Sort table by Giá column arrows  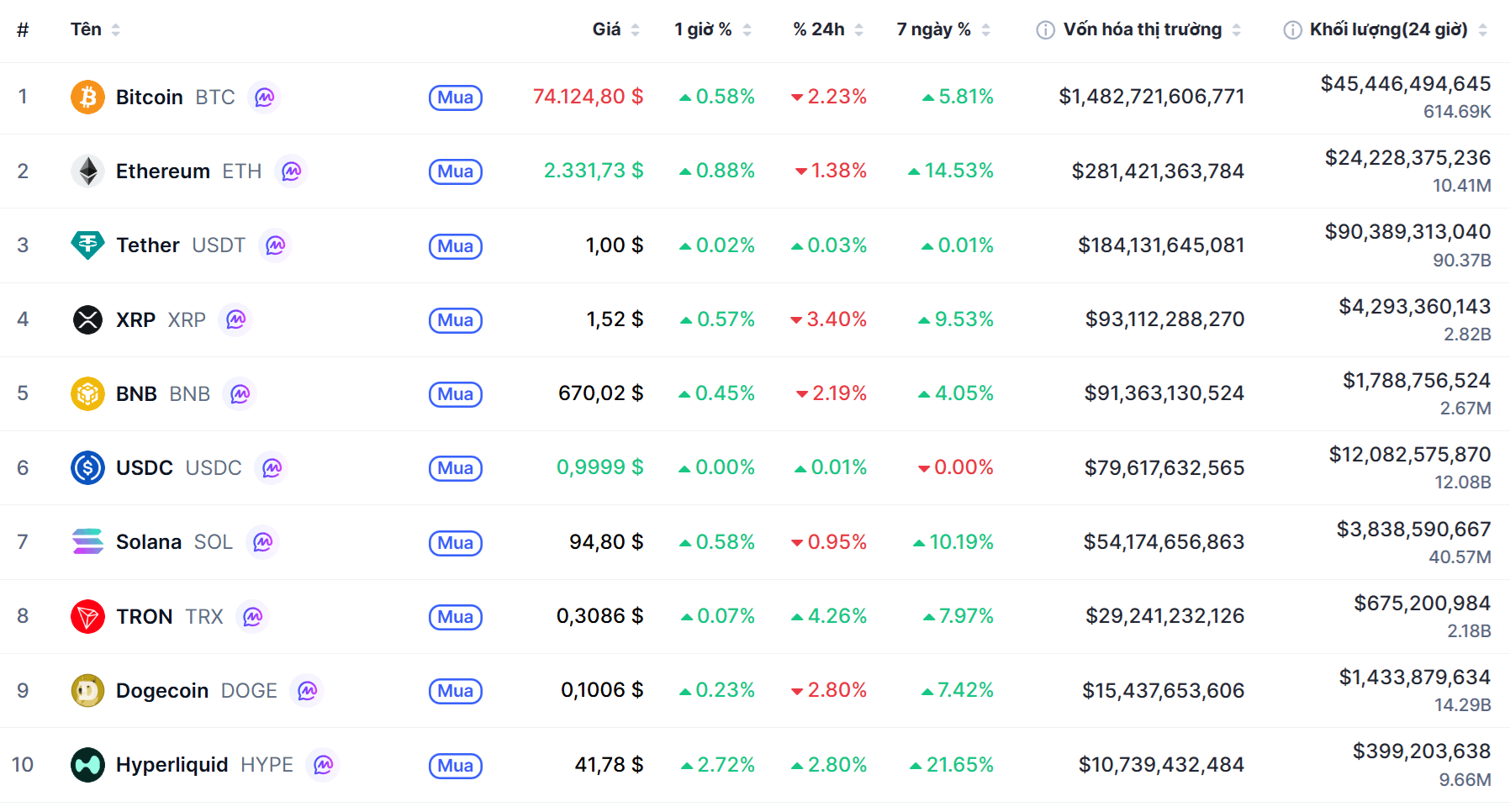[635, 30]
